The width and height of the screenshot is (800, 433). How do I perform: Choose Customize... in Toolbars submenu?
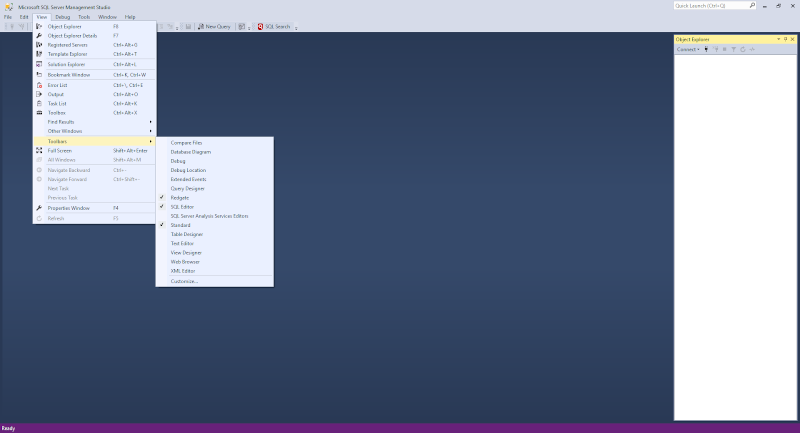tap(215, 282)
